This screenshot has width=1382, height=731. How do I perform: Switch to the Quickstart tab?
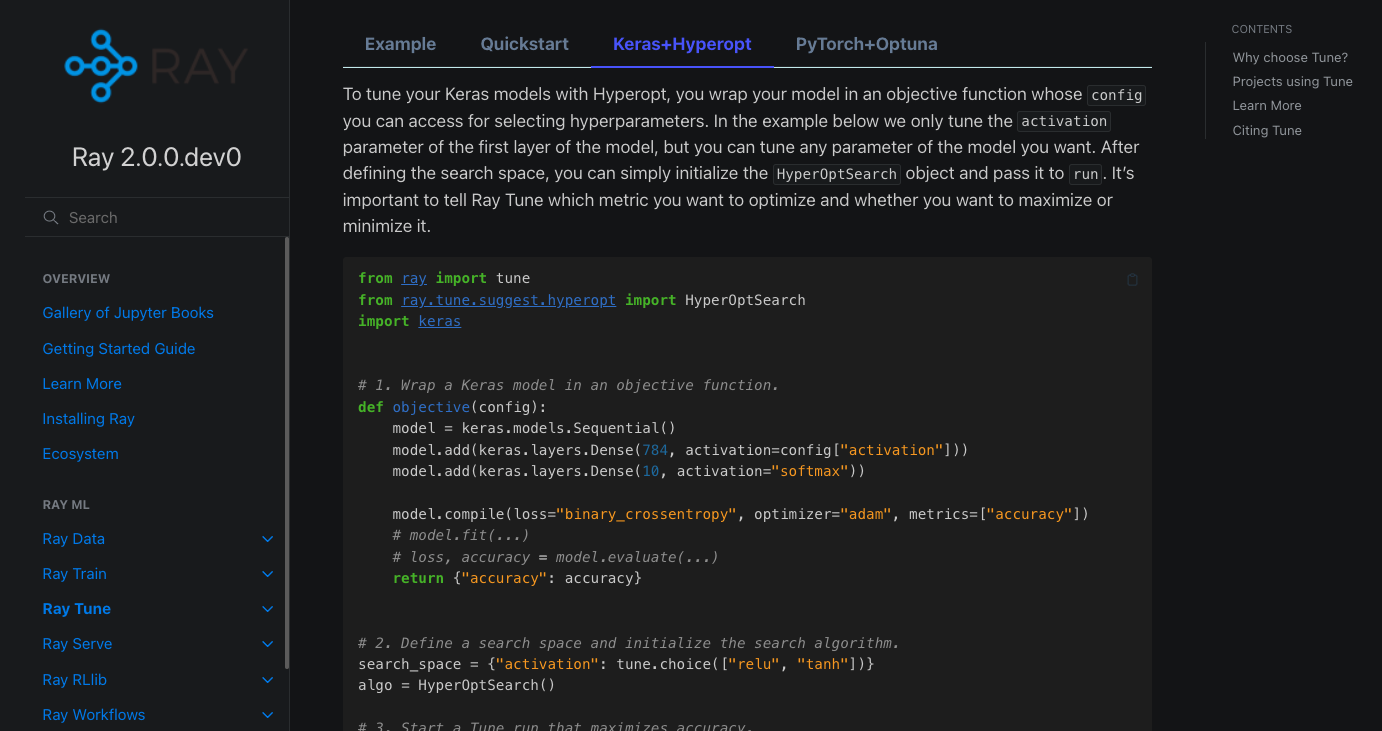[x=524, y=44]
